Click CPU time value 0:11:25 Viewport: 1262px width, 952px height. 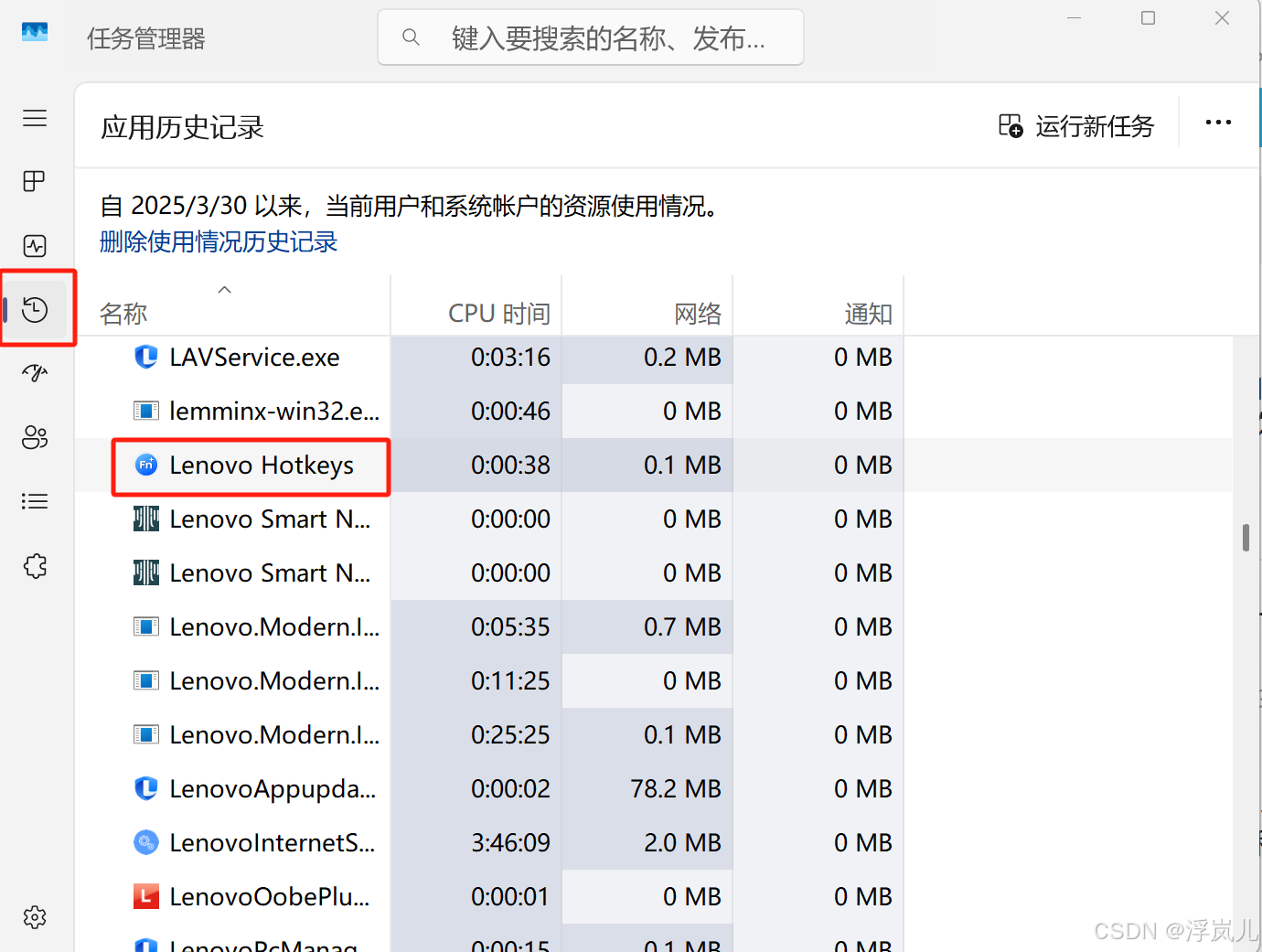(x=510, y=680)
